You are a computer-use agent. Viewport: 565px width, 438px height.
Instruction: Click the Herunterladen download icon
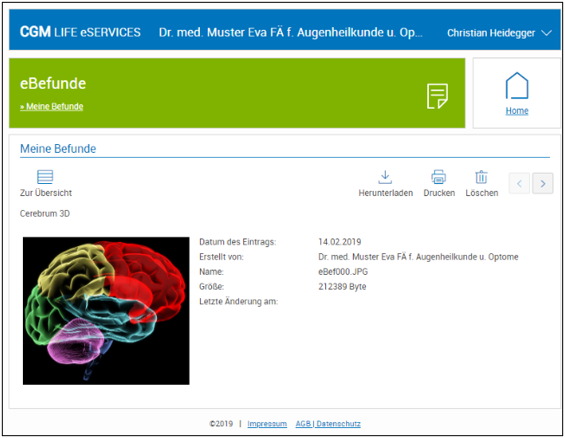[x=385, y=177]
